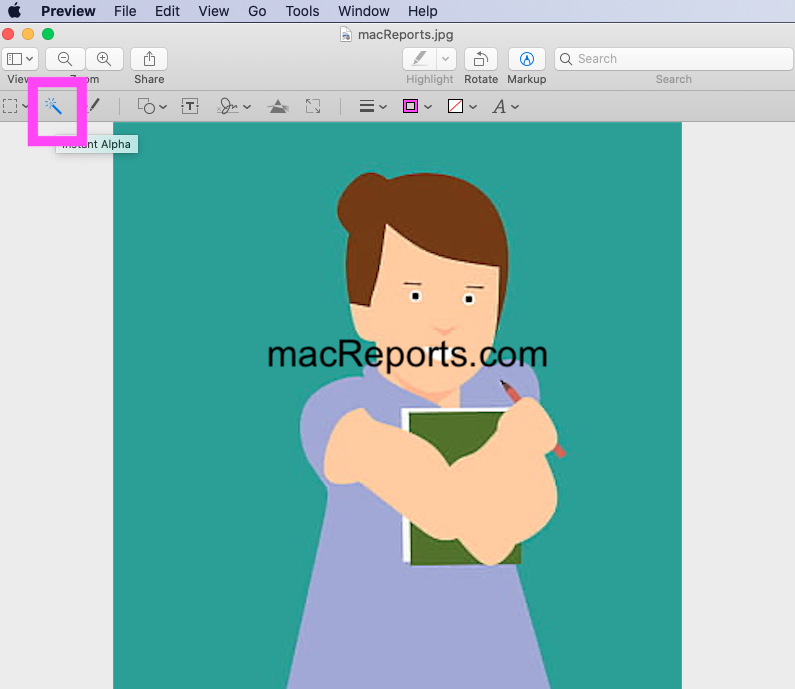Open the Sign signature tool

click(x=228, y=106)
